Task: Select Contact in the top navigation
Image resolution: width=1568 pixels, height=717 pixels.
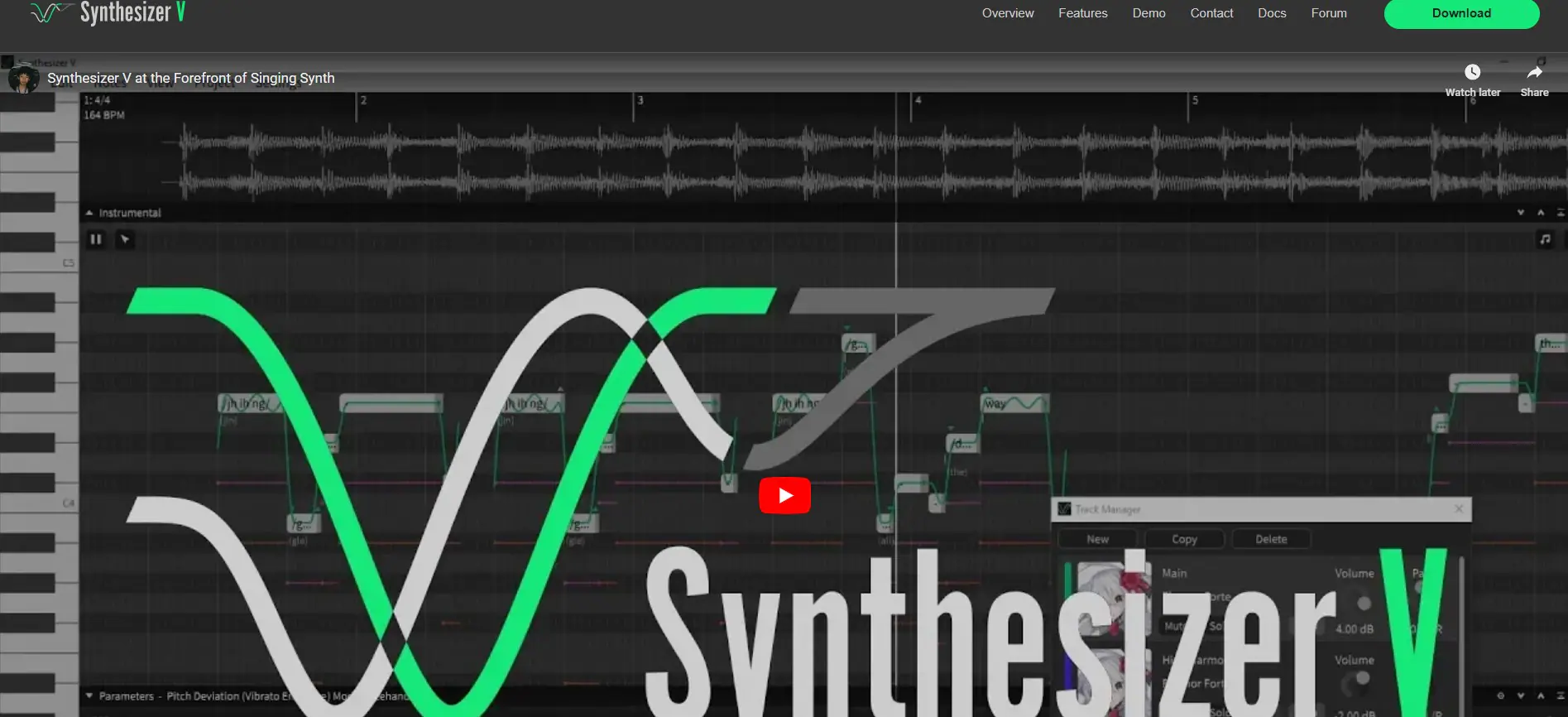Action: pyautogui.click(x=1211, y=13)
